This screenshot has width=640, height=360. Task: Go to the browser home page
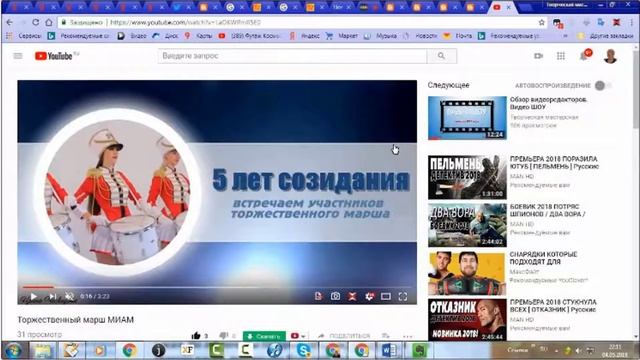click(x=49, y=22)
